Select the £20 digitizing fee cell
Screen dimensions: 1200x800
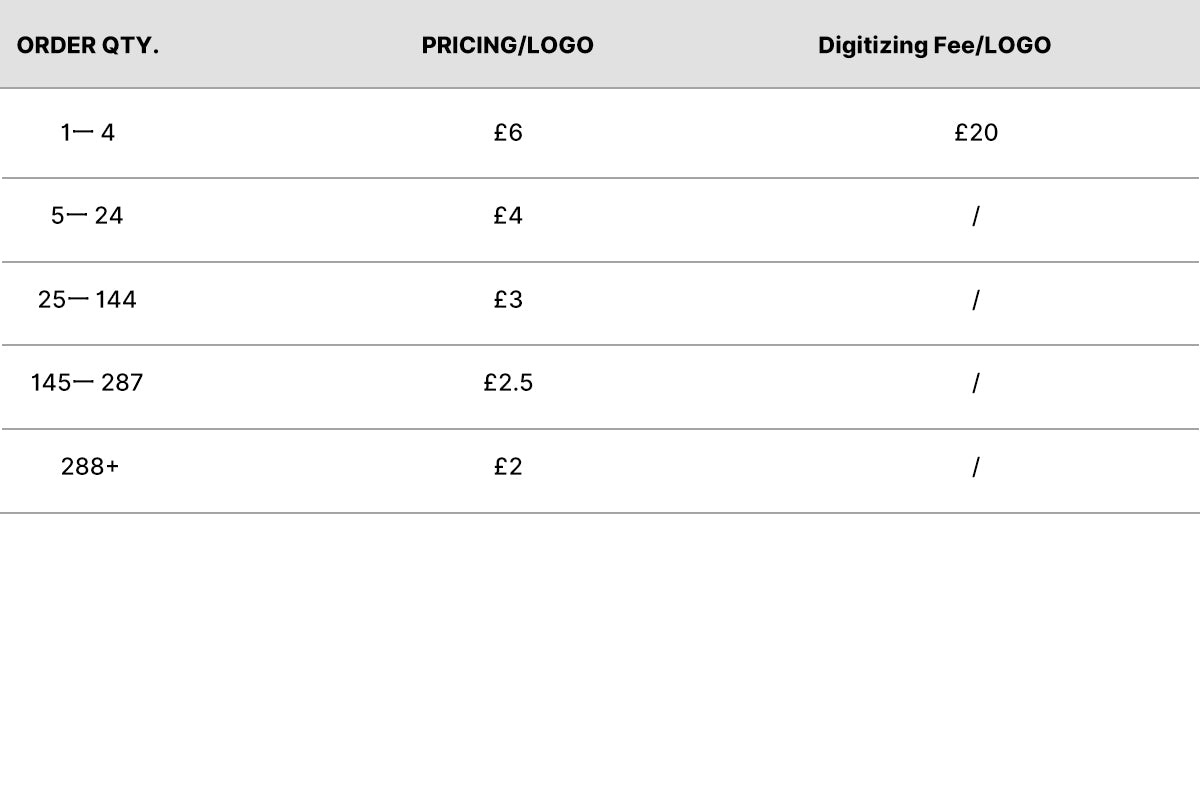click(976, 132)
